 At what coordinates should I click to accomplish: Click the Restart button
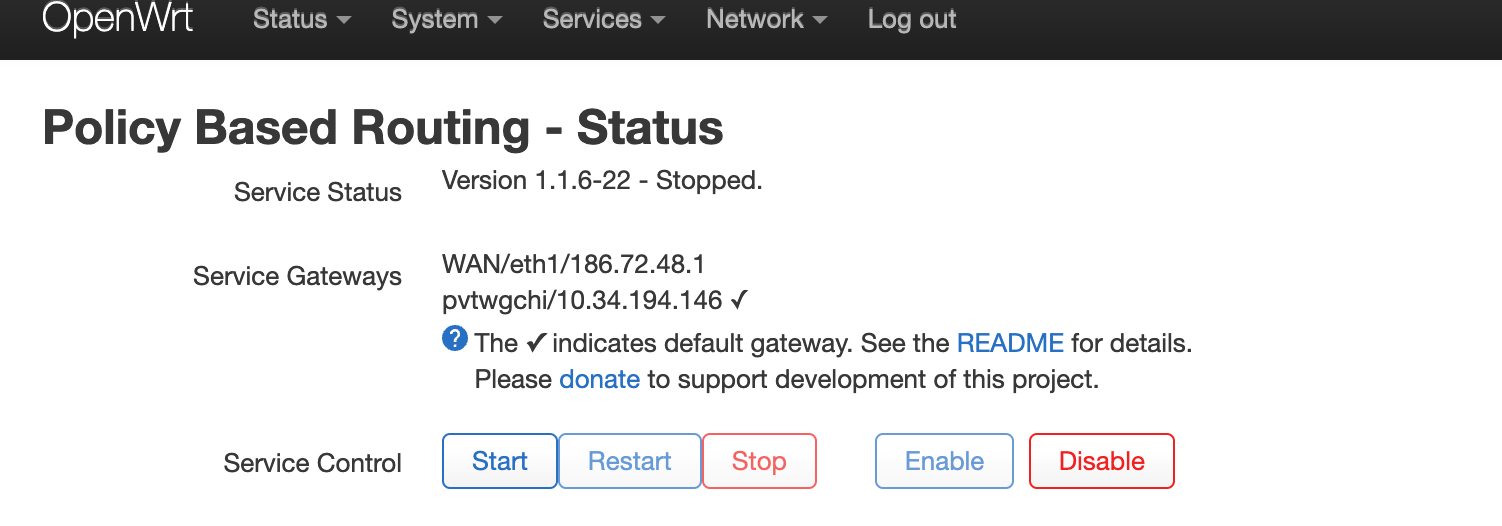[630, 461]
